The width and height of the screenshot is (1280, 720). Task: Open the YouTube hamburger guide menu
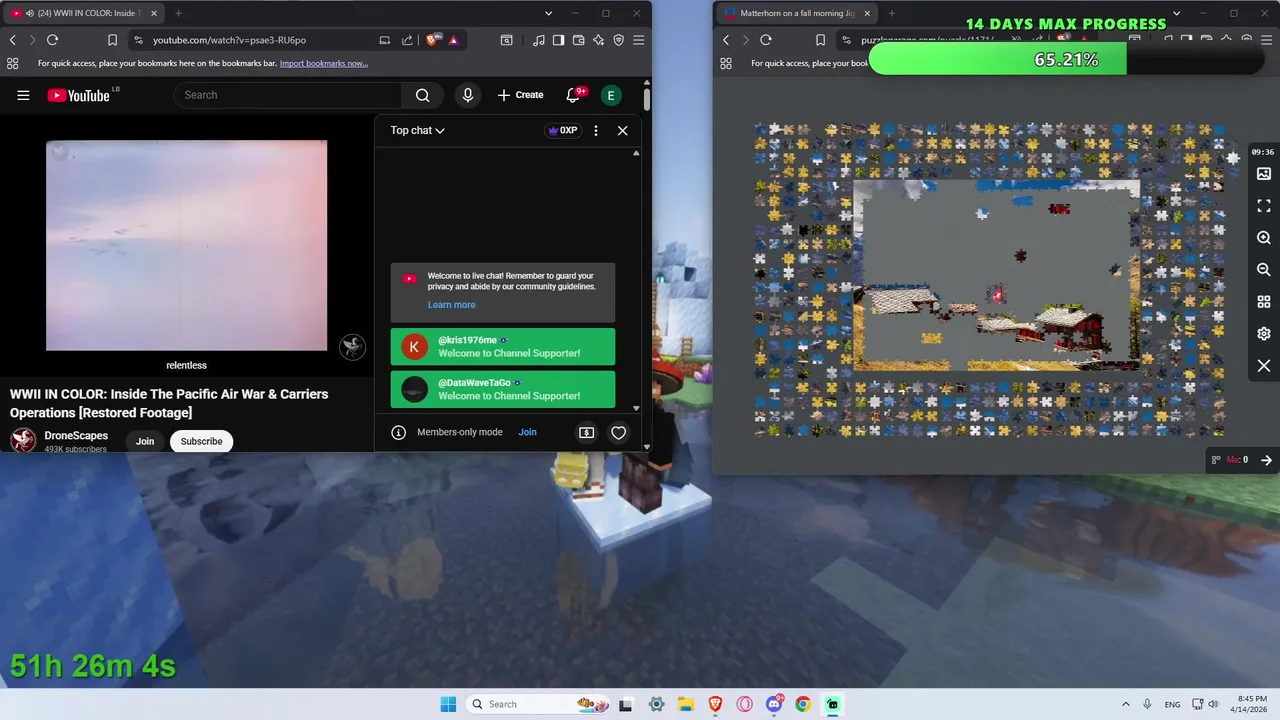pos(23,95)
